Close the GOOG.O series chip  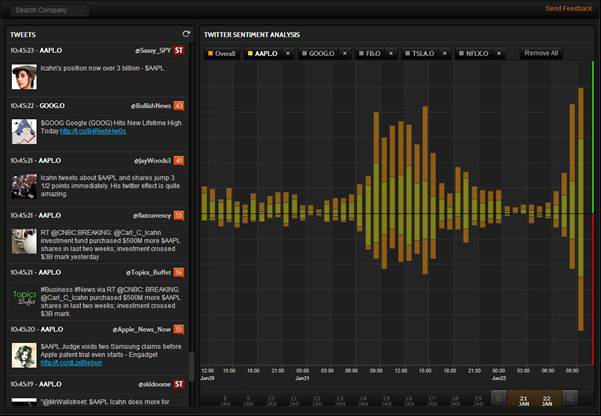tap(345, 53)
